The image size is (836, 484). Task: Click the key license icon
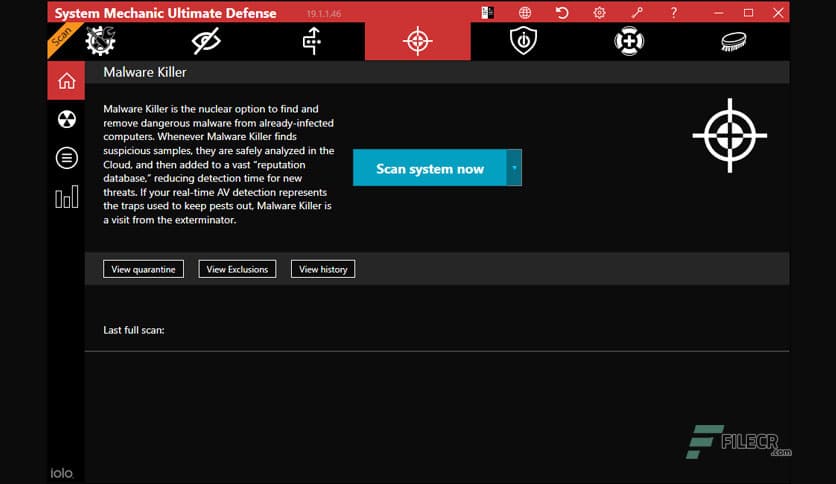[637, 12]
